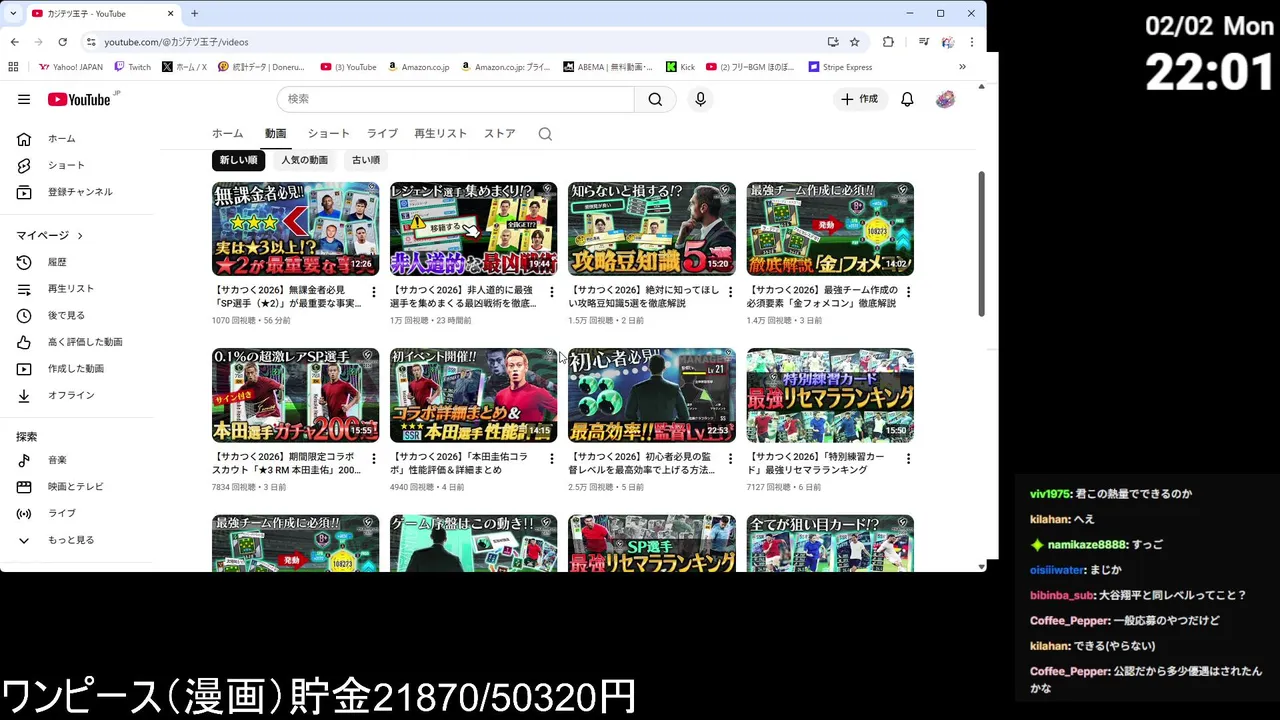The image size is (1280, 720).
Task: Switch to channel ホーム tab
Action: 227,134
